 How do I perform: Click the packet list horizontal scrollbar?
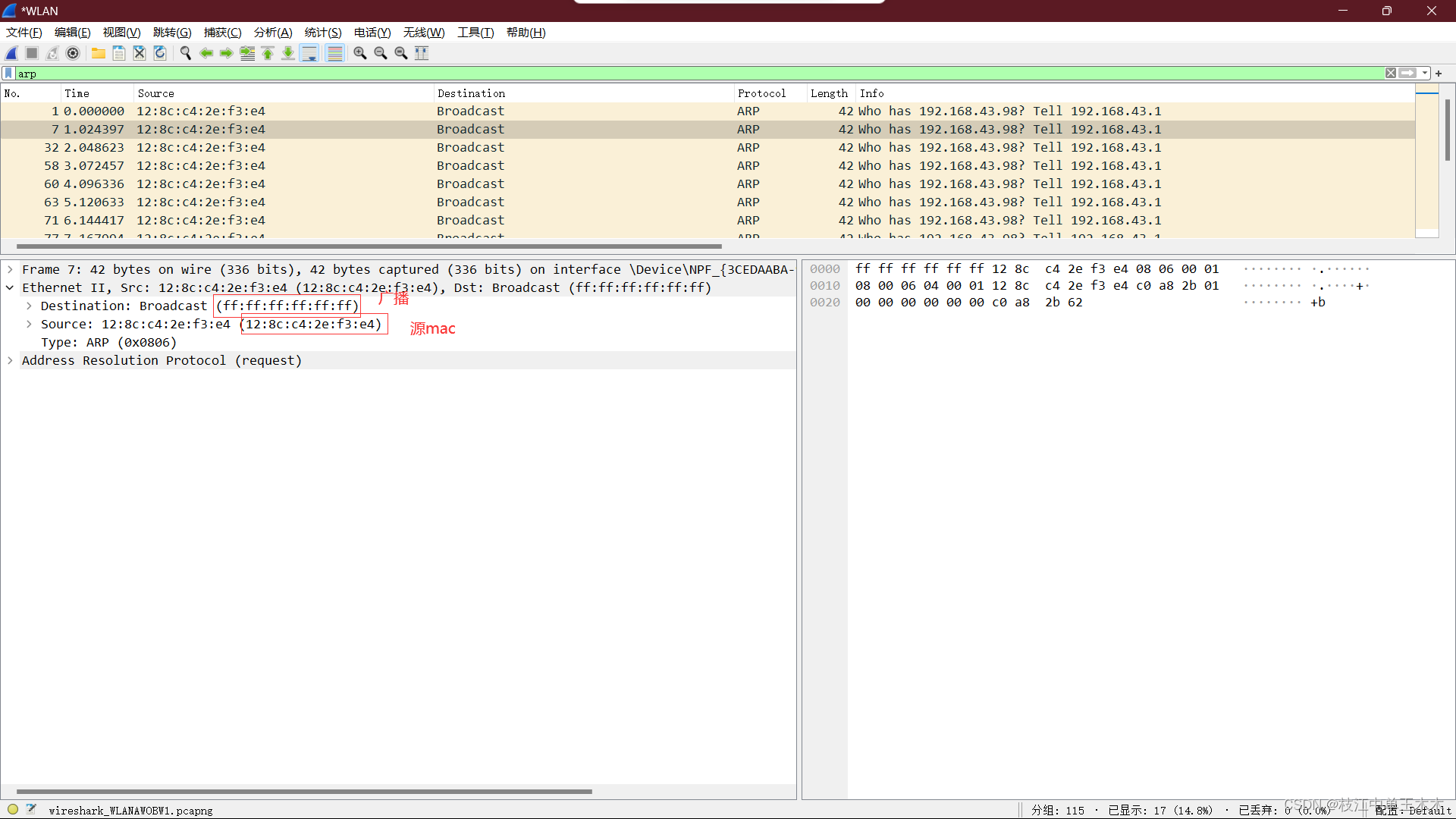point(369,246)
